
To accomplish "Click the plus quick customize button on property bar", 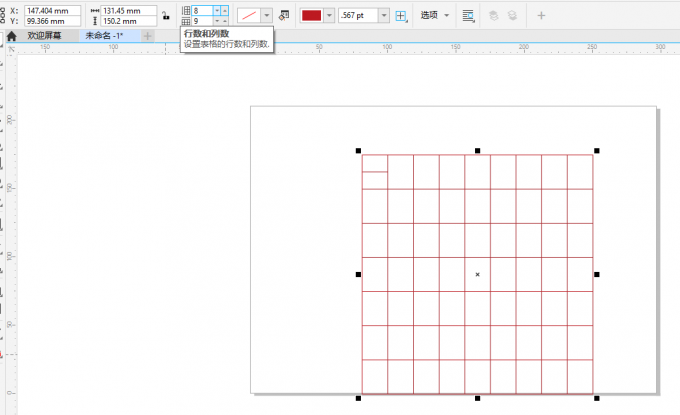I will tap(541, 16).
